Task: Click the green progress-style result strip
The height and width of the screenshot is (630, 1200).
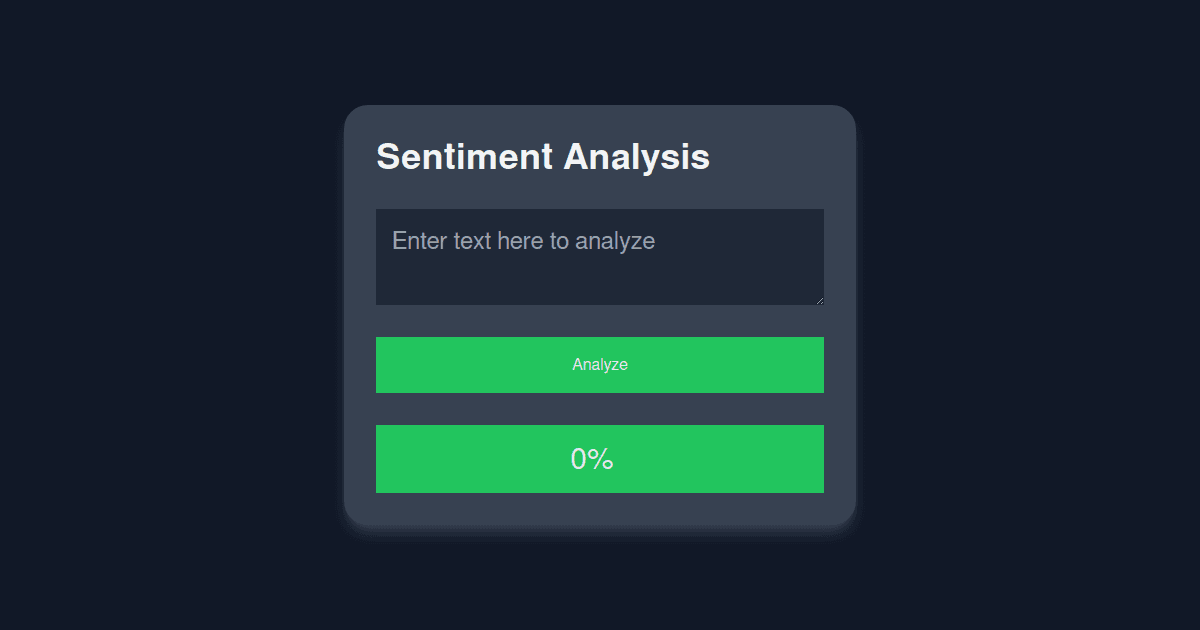Action: click(600, 459)
